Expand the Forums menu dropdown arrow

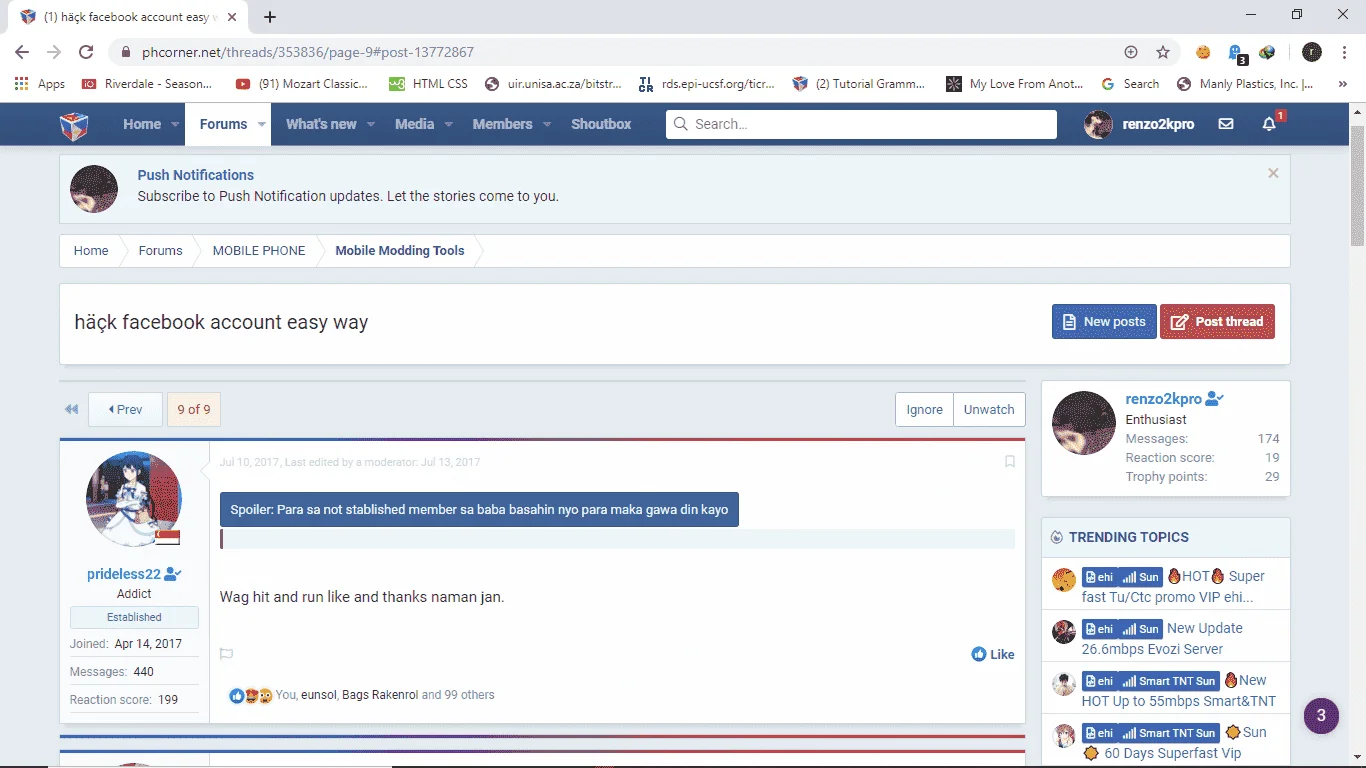pos(262,125)
